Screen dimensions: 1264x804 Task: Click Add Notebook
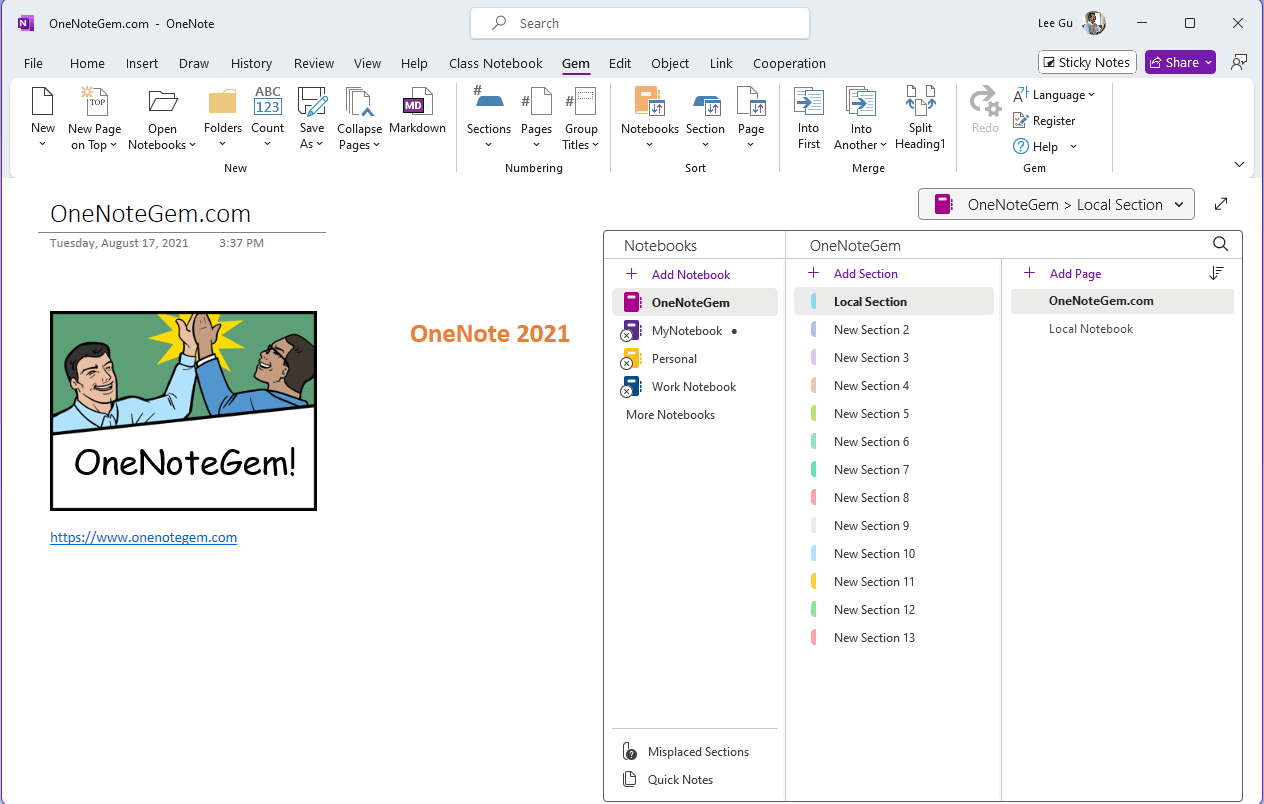(678, 274)
